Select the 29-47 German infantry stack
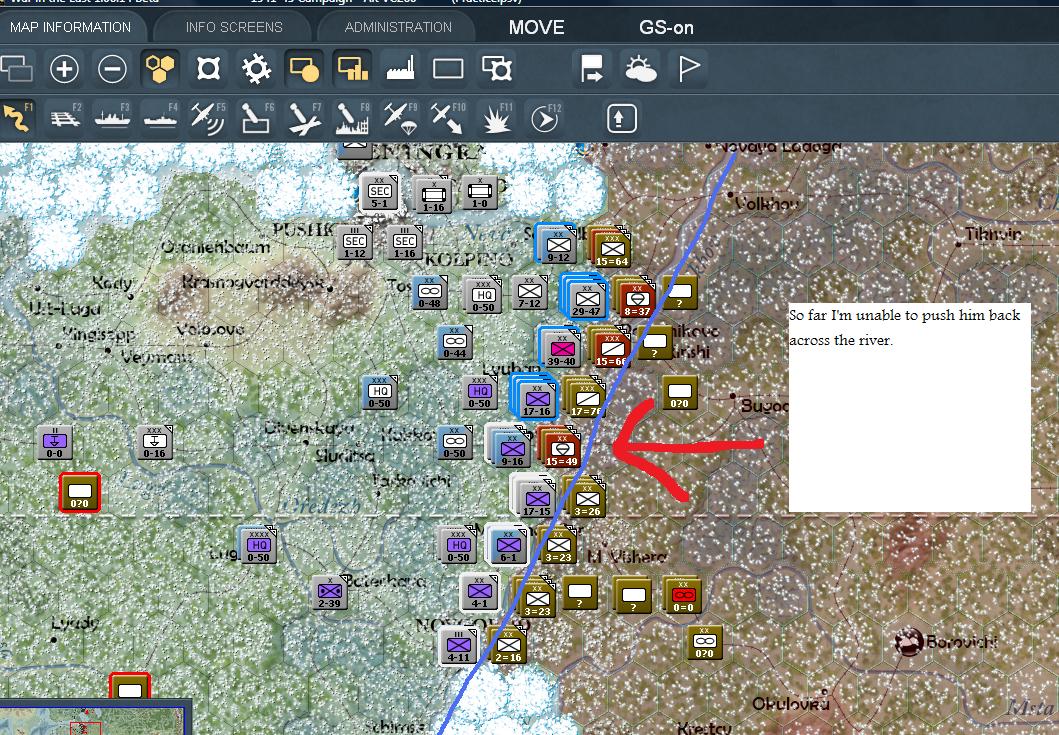The height and width of the screenshot is (735, 1059). (586, 297)
